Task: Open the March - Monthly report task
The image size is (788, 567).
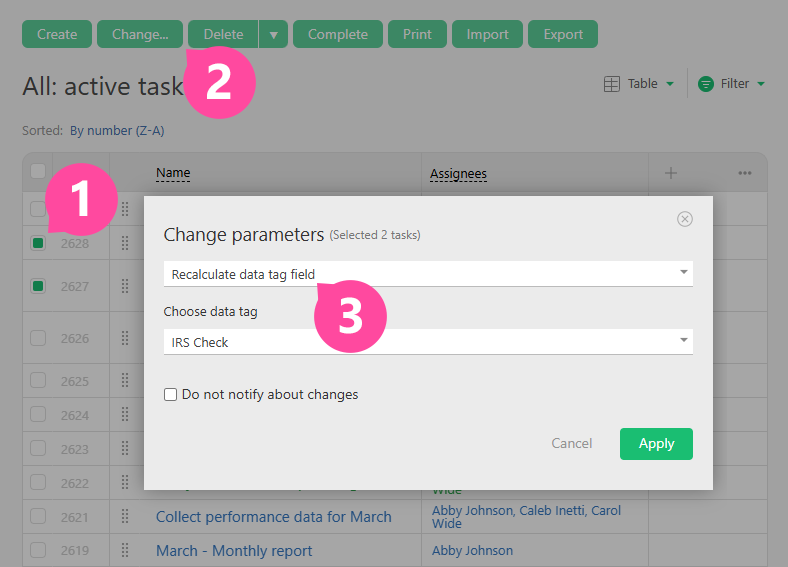Action: pyautogui.click(x=234, y=551)
